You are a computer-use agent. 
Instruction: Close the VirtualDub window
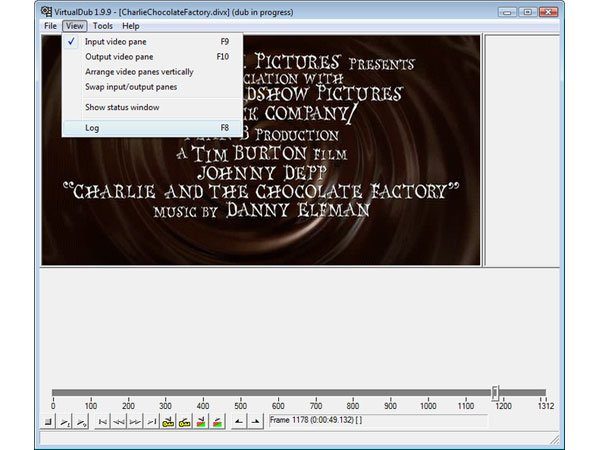click(548, 12)
